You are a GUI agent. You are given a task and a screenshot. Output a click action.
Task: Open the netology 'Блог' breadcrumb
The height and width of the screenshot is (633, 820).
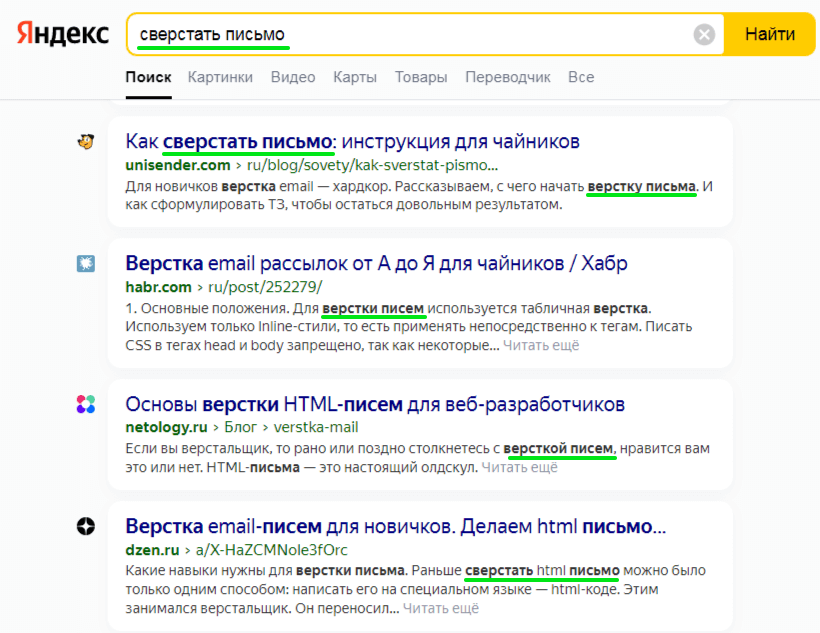tap(241, 427)
